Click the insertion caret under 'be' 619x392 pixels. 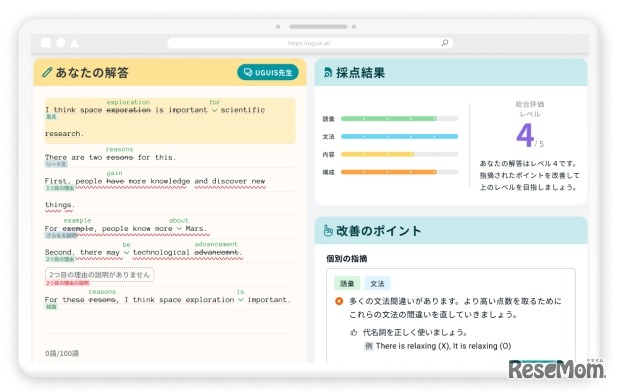126,253
